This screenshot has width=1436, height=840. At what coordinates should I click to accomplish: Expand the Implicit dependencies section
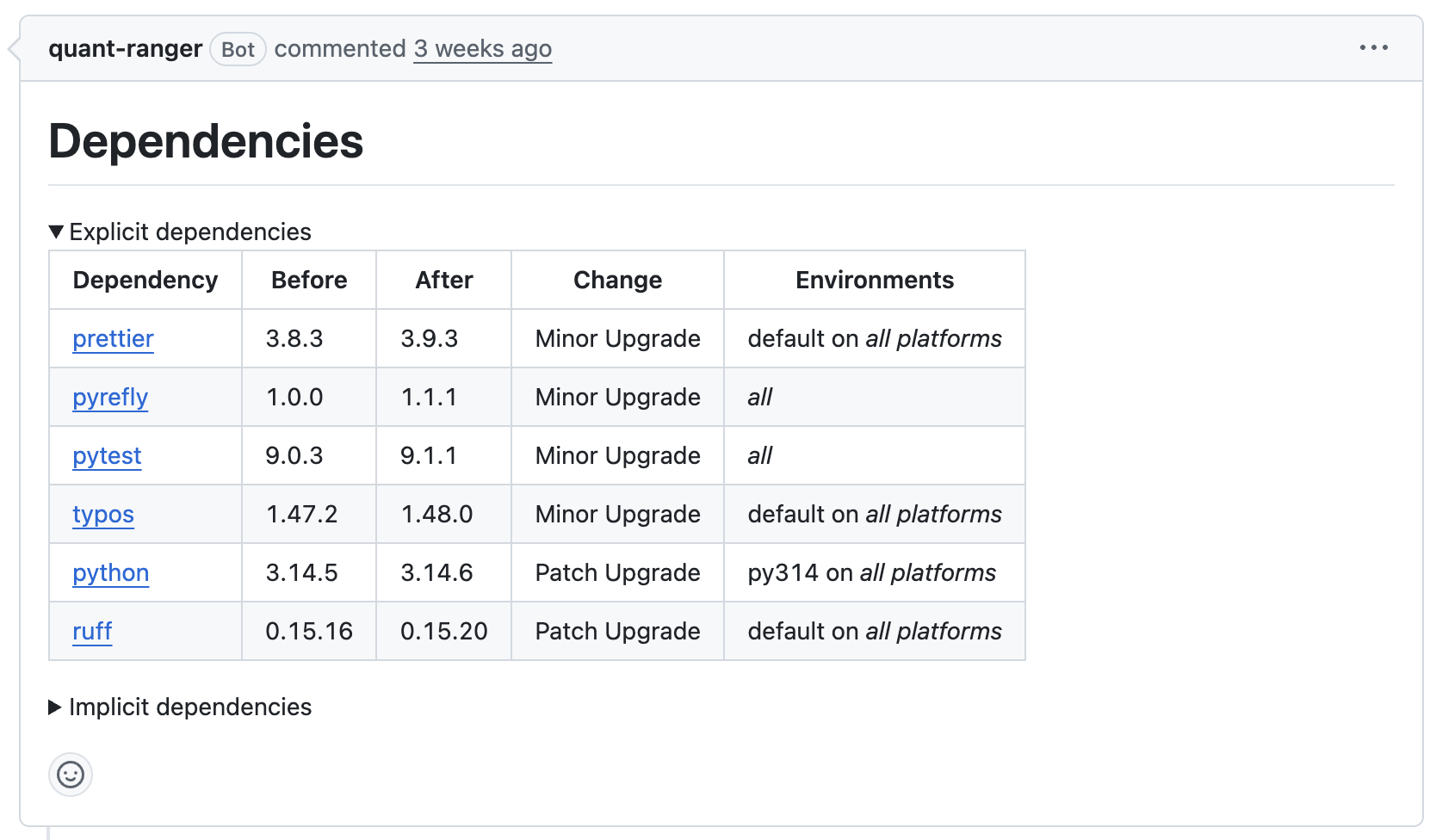coord(180,707)
